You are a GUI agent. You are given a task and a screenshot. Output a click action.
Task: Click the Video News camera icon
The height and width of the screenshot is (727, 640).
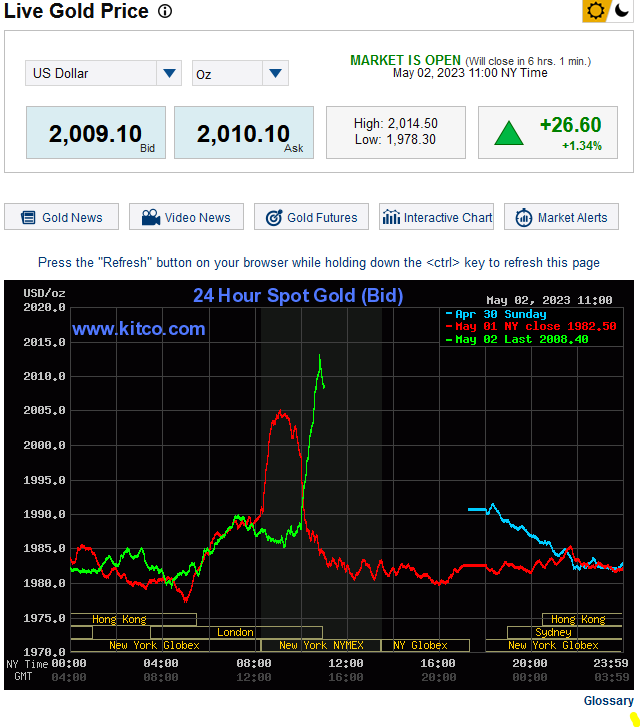click(151, 217)
